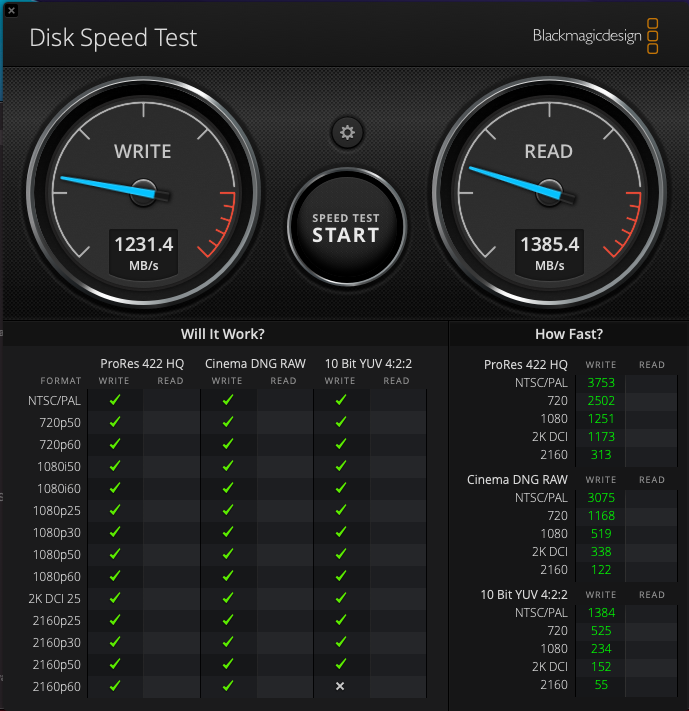Click the ProRes 422 HQ write checkmark for 720p50

[115, 422]
